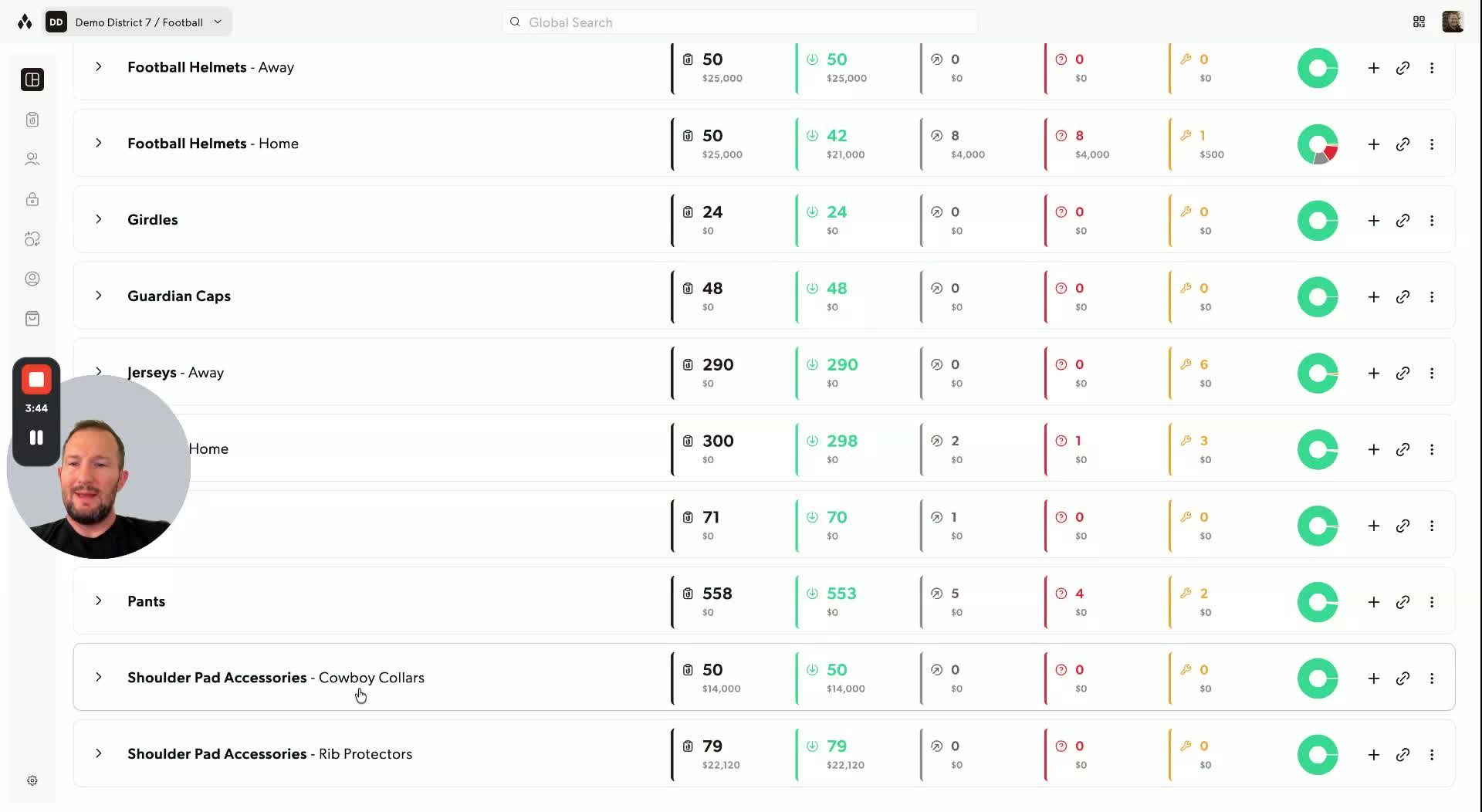Copy link for Cowboy Collars row
The height and width of the screenshot is (812, 1482).
[x=1403, y=678]
